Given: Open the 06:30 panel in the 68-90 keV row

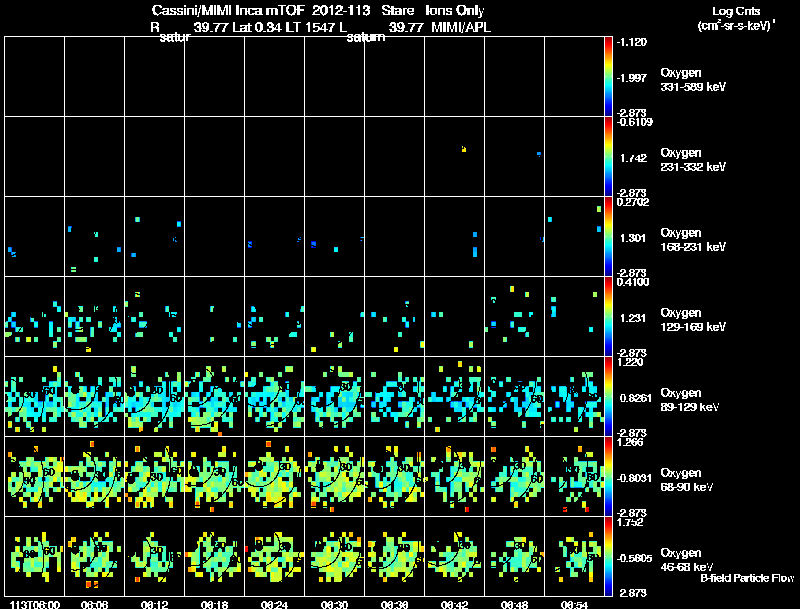Looking at the screenshot, I should pos(335,476).
